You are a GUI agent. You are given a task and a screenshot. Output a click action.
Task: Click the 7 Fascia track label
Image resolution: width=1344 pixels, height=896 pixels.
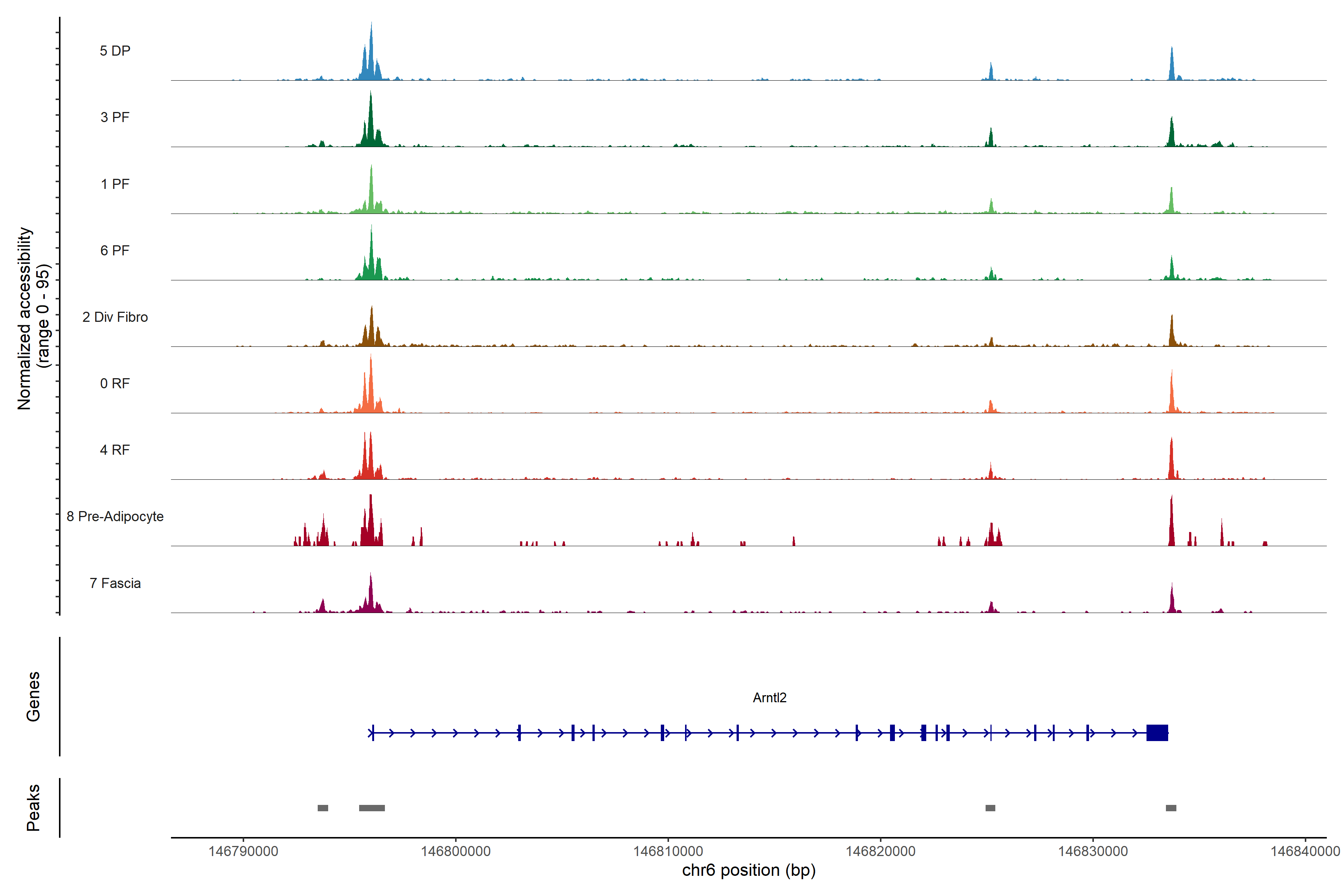click(115, 583)
